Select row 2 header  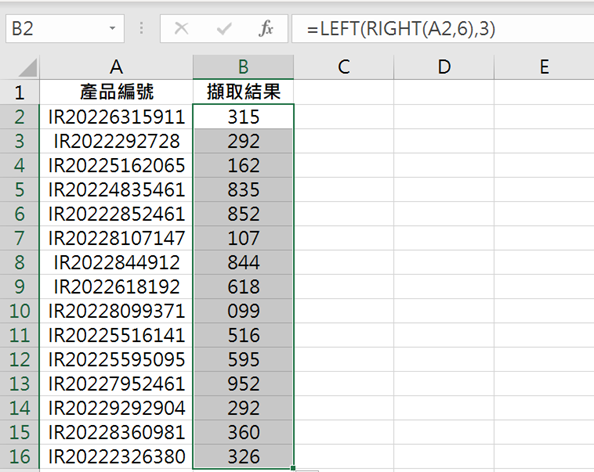click(19, 117)
